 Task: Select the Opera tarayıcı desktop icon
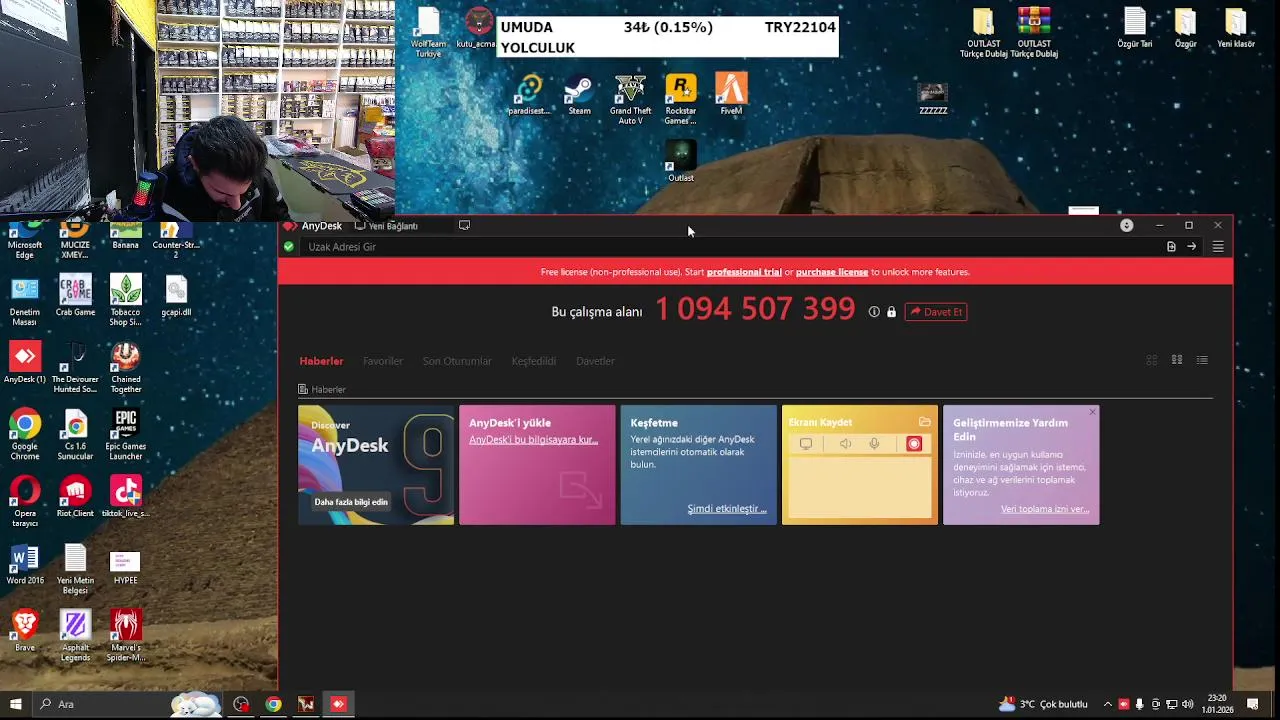click(x=25, y=502)
